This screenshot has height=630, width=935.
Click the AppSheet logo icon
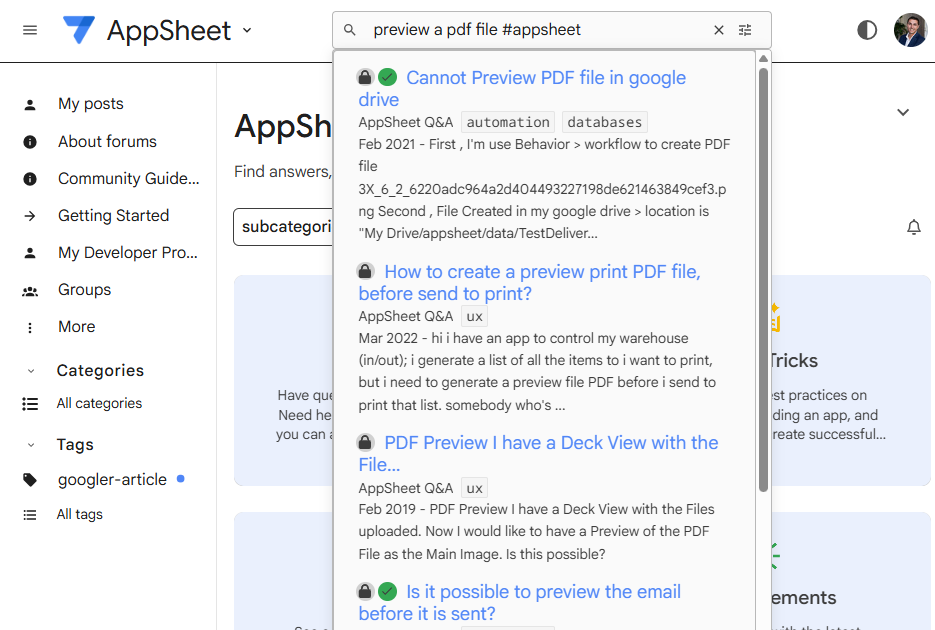(x=79, y=30)
